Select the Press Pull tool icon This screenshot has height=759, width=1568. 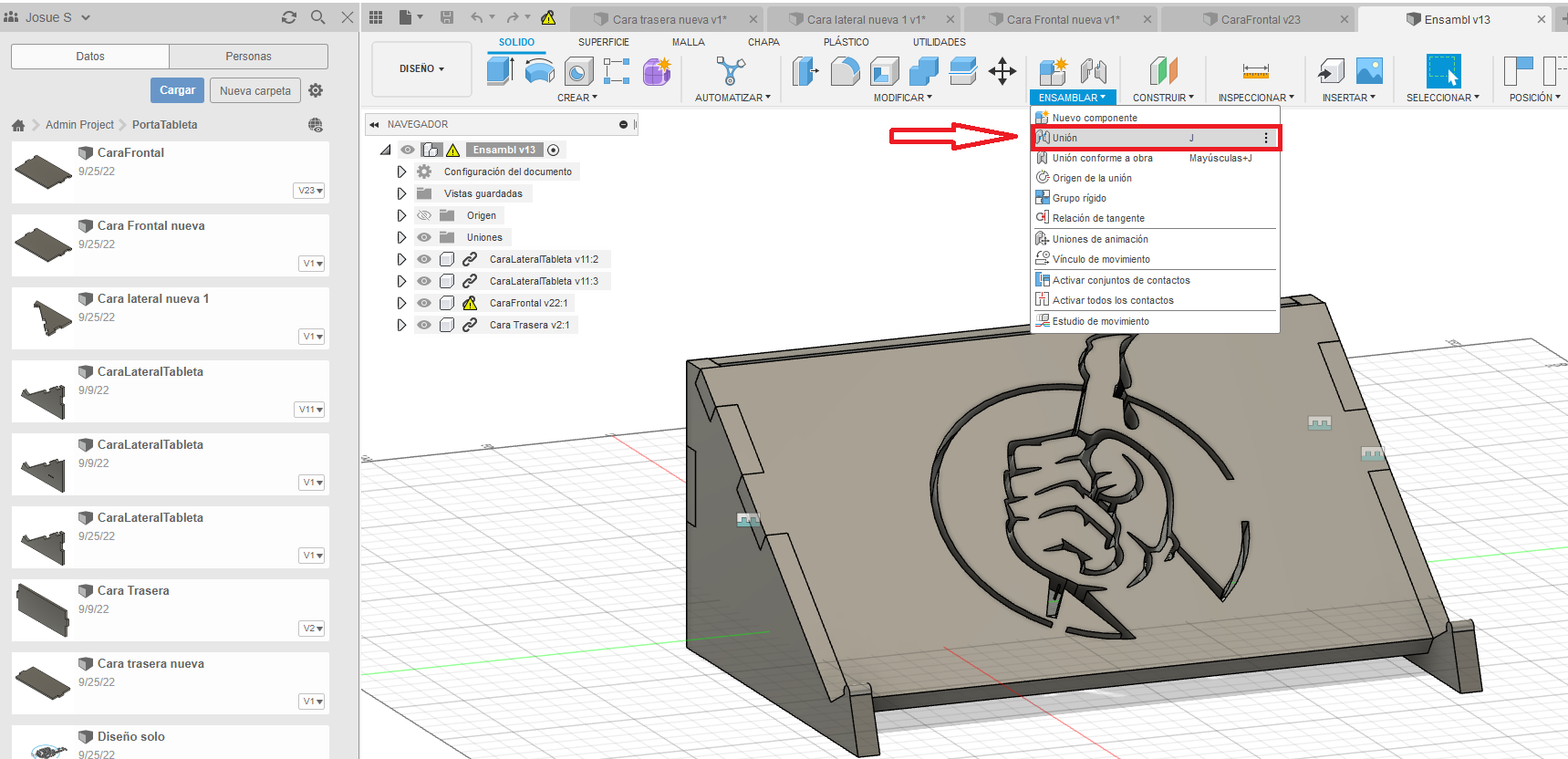(805, 70)
